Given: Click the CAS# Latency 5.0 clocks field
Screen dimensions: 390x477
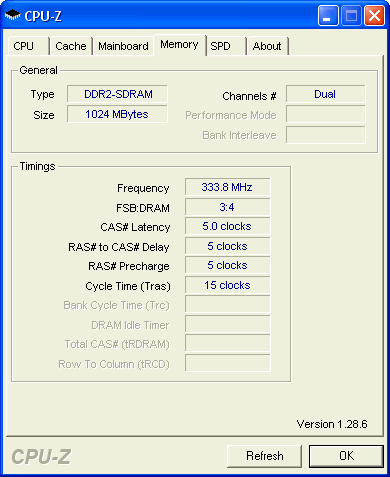Looking at the screenshot, I should tap(228, 226).
